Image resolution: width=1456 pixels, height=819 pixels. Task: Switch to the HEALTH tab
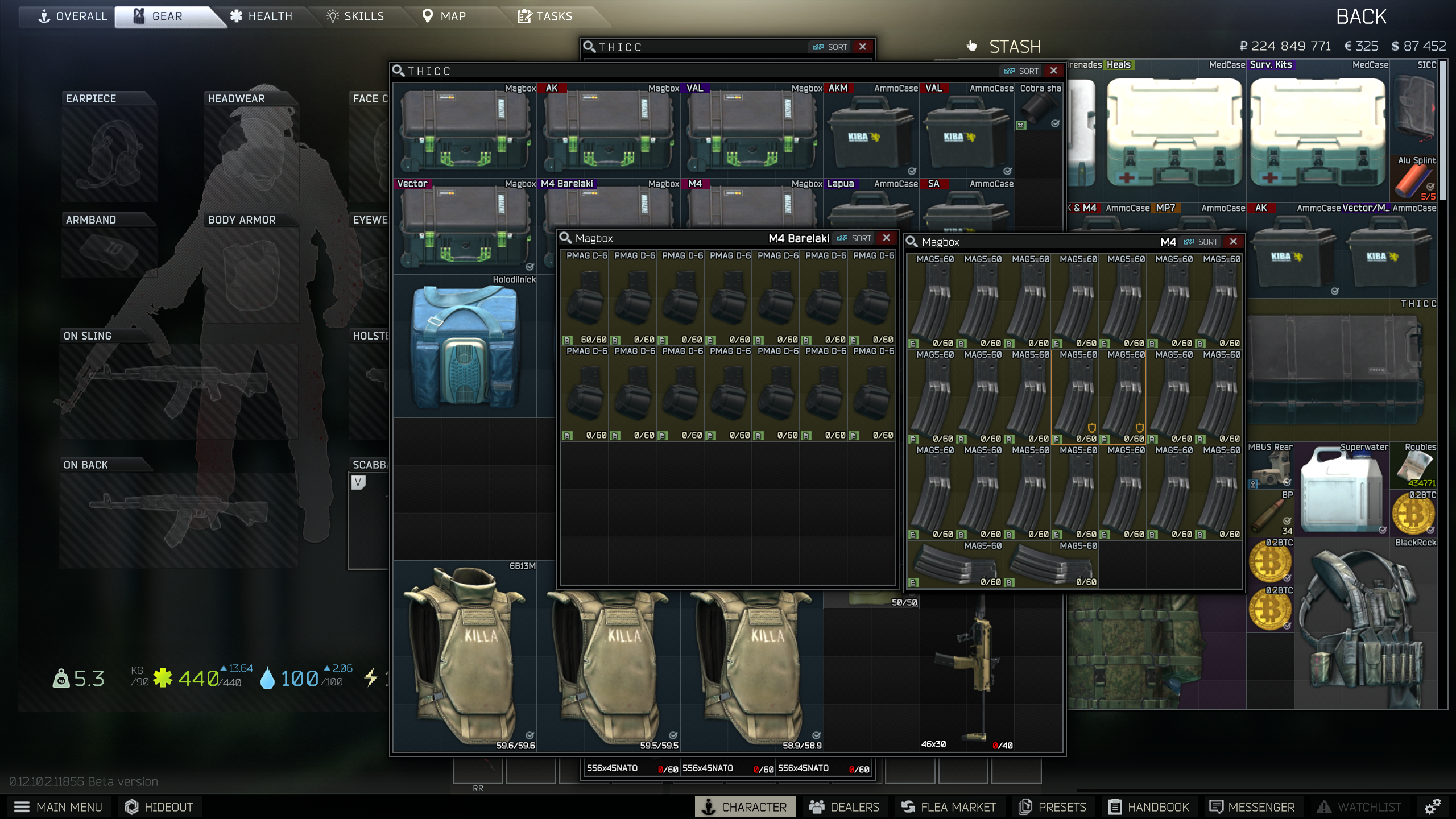261,16
